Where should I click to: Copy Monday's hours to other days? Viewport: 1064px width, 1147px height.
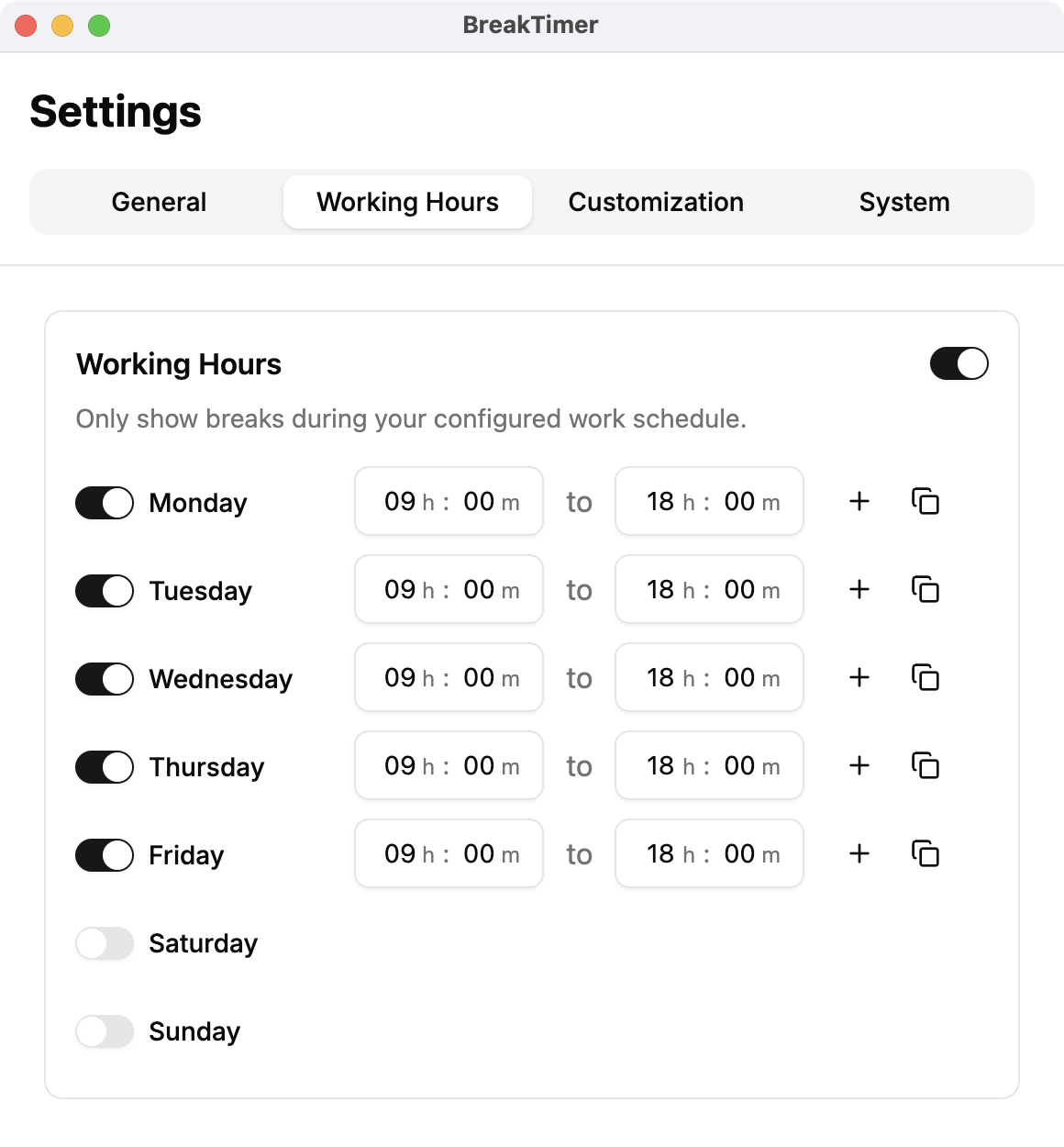925,501
